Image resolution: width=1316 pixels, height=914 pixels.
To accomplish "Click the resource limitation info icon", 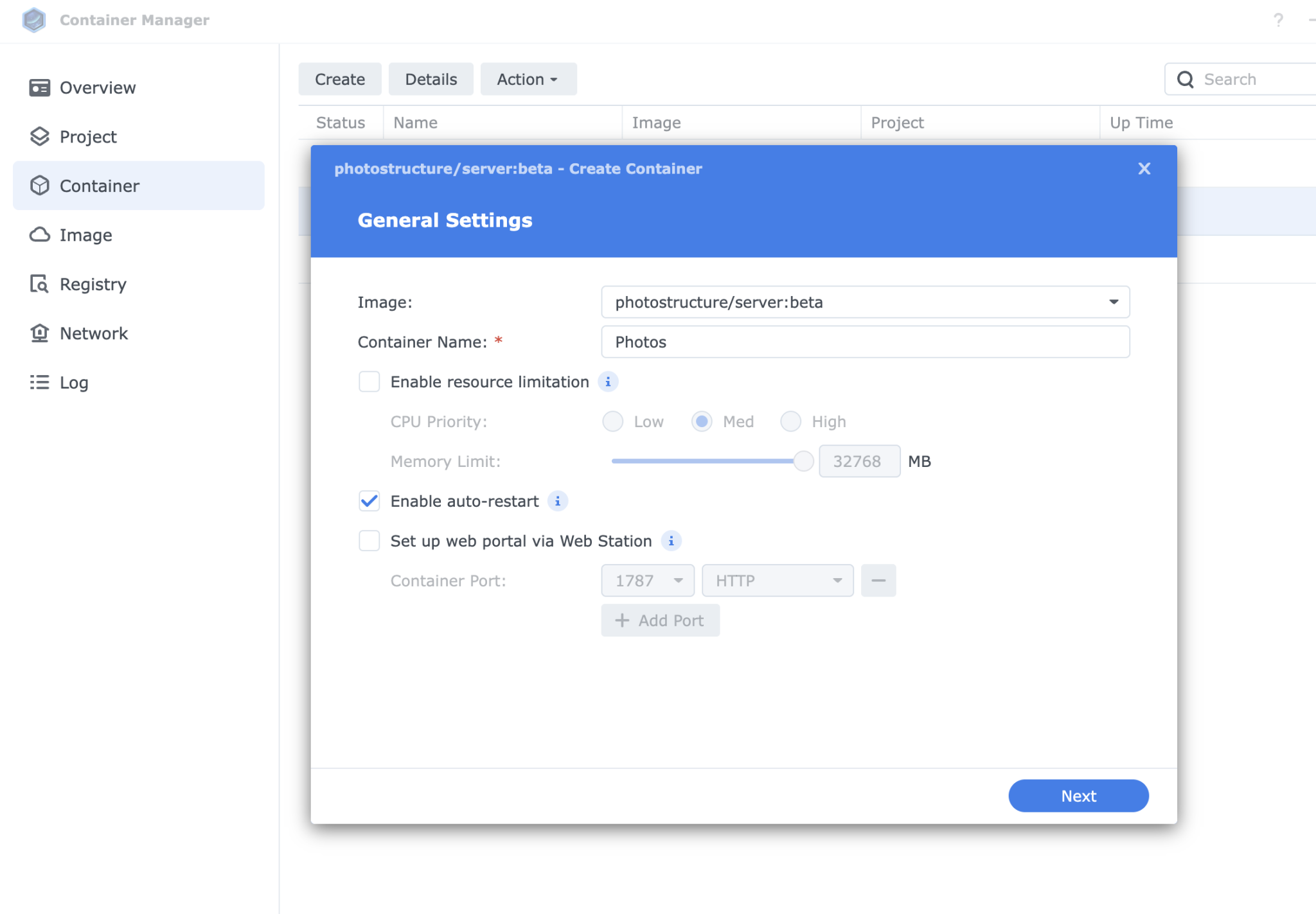I will point(609,381).
